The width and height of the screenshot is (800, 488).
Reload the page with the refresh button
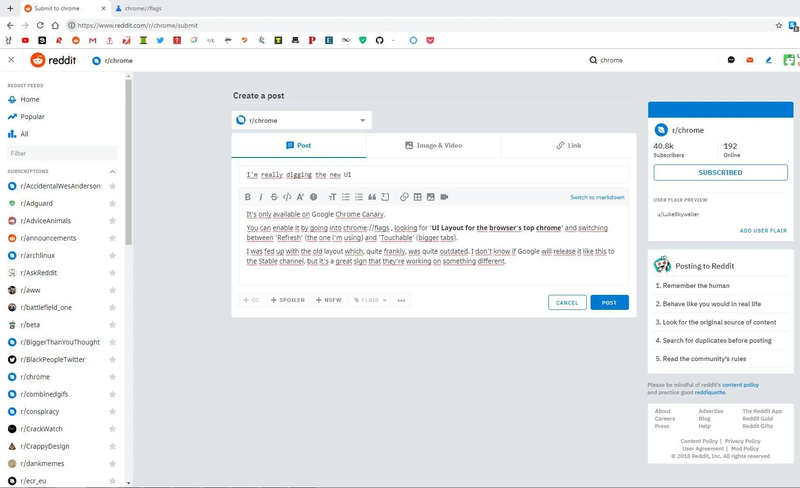coord(40,25)
